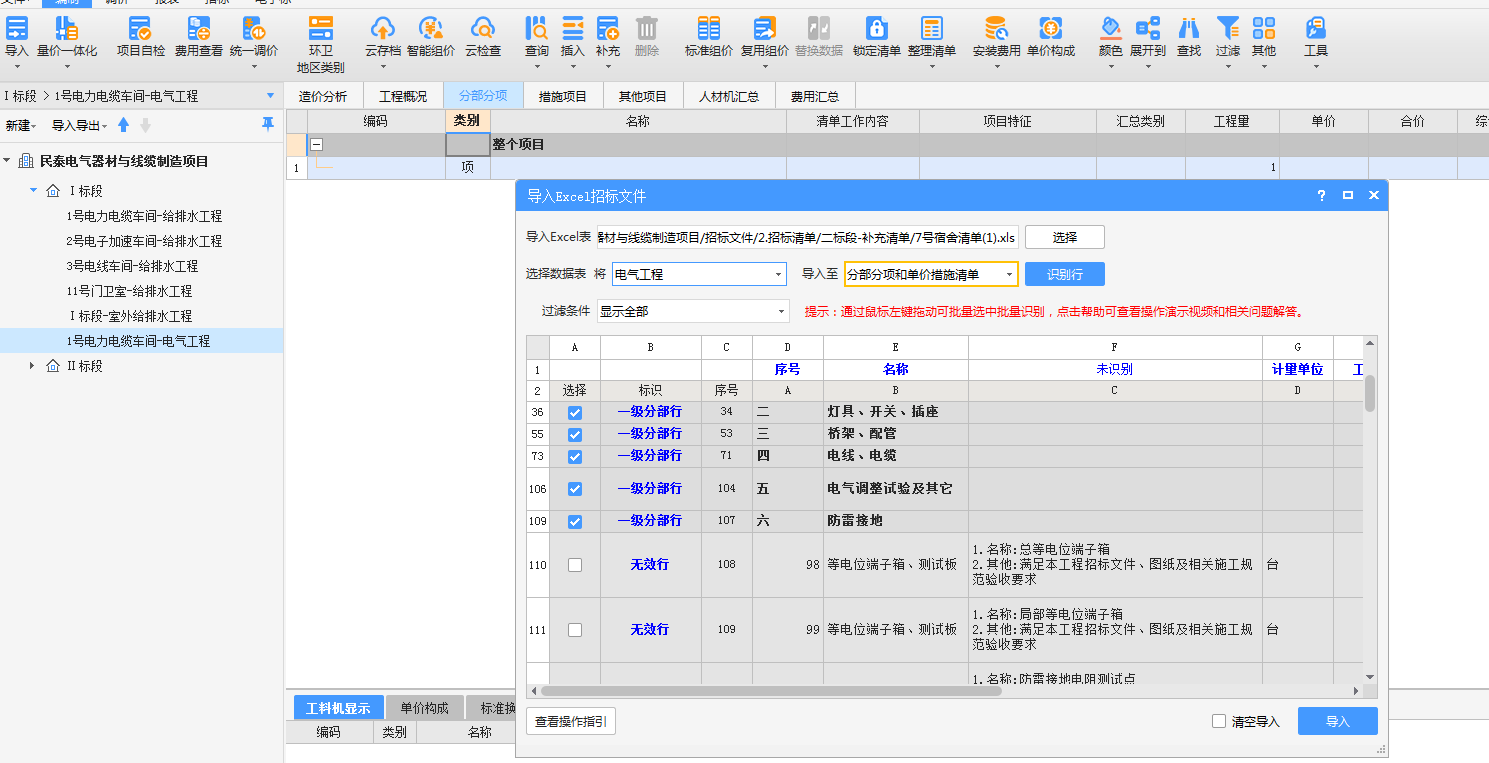The image size is (1489, 763).
Task: Select 2号电子加速车间-给排水工程 in tree
Action: 144,241
